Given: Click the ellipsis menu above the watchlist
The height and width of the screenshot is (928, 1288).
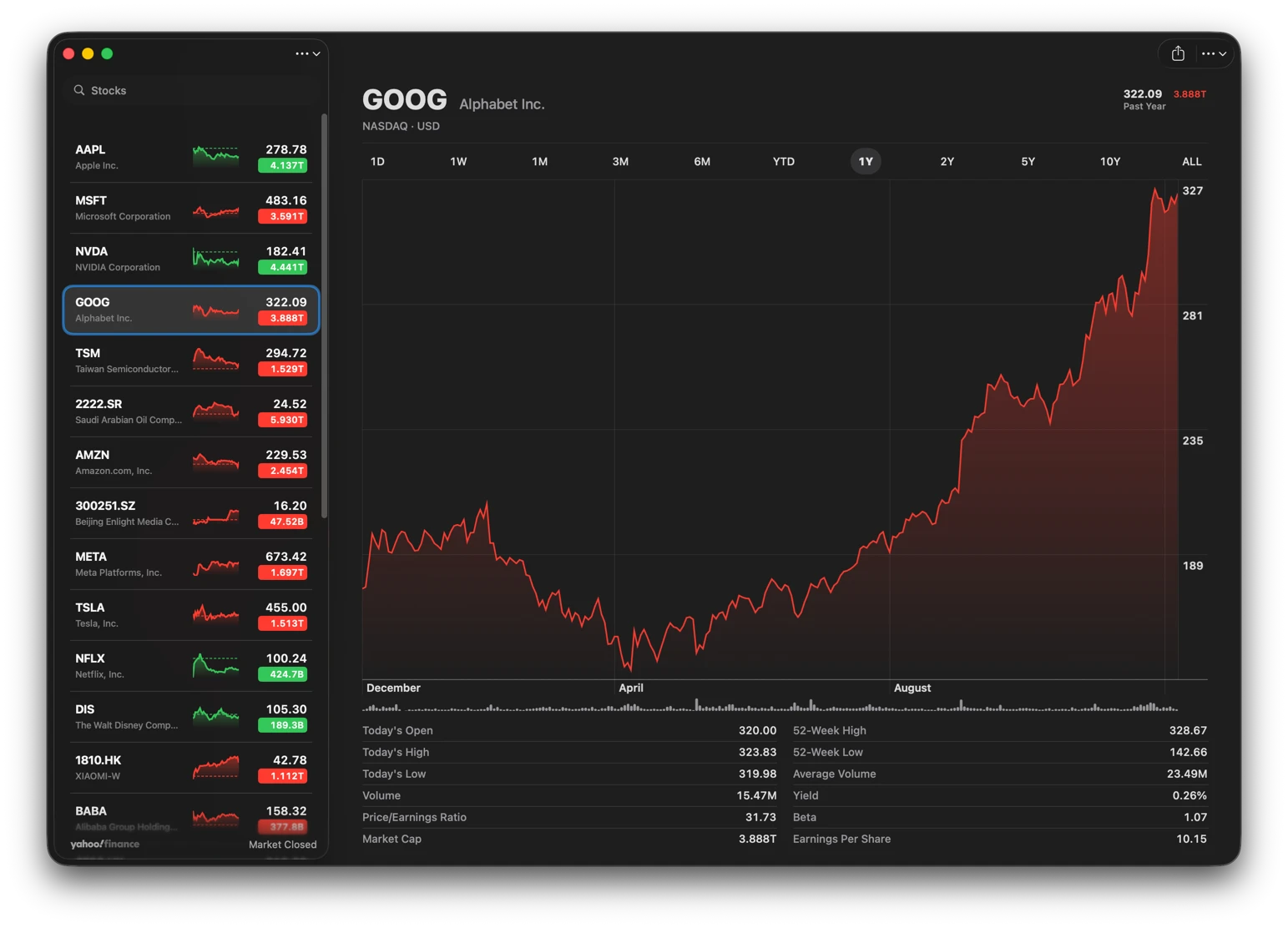Looking at the screenshot, I should (x=301, y=53).
